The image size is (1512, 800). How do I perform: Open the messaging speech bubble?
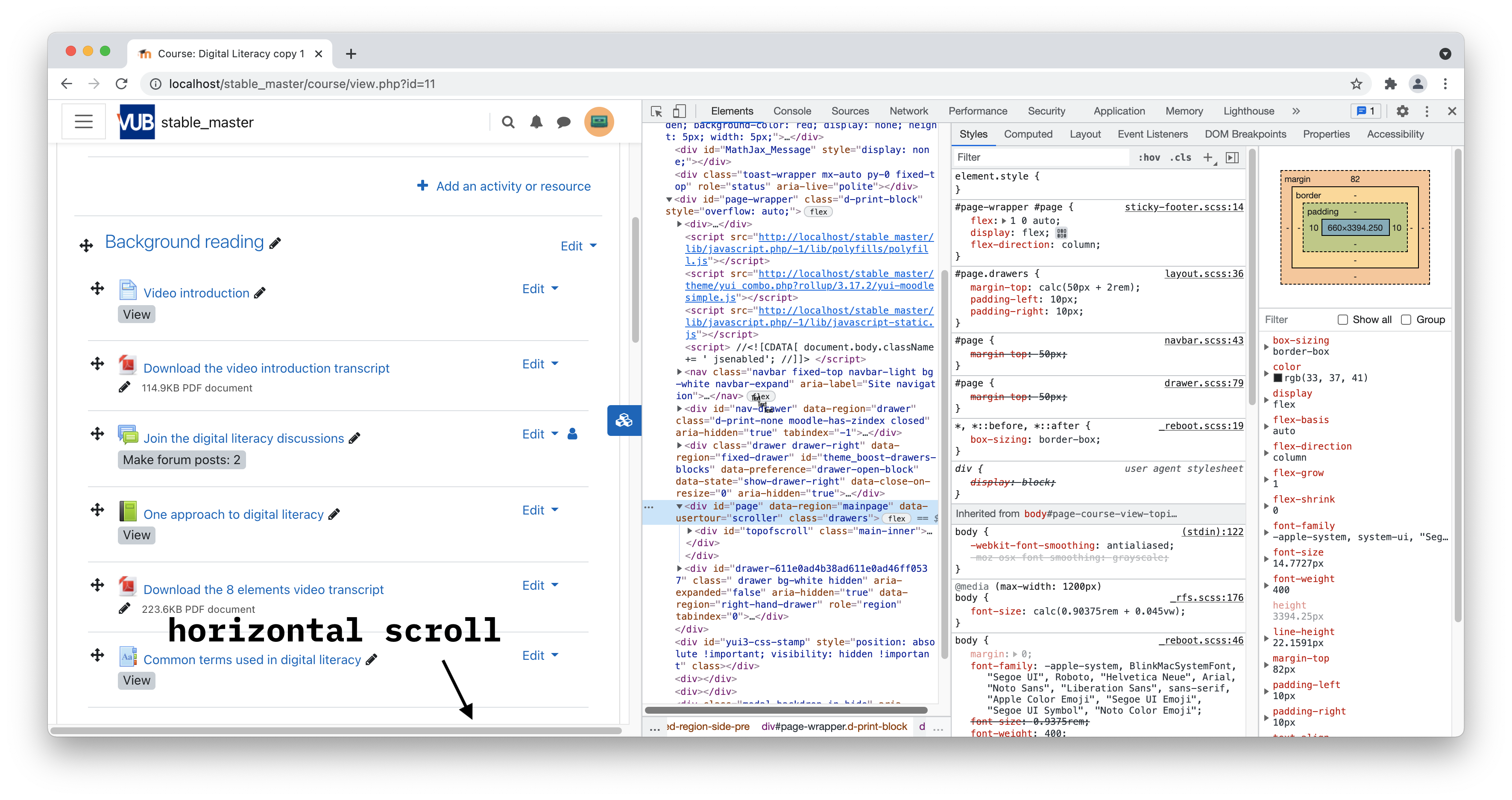[x=563, y=122]
